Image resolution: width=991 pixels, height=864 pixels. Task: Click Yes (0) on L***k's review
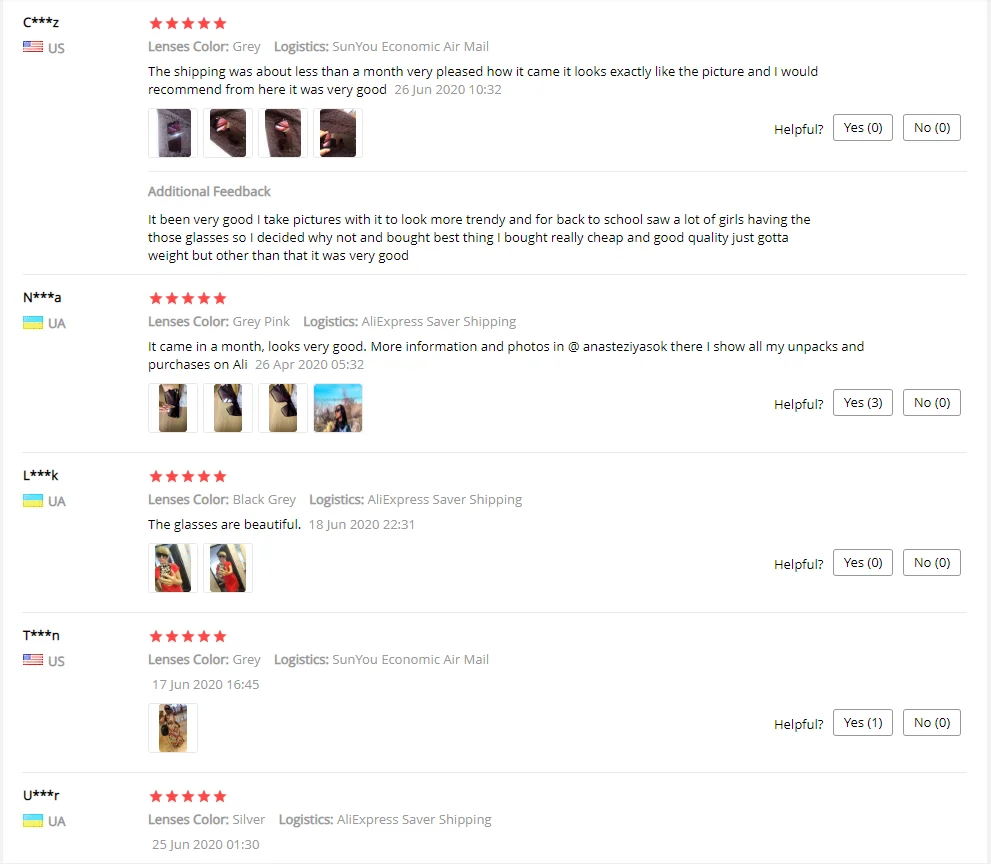coord(863,563)
